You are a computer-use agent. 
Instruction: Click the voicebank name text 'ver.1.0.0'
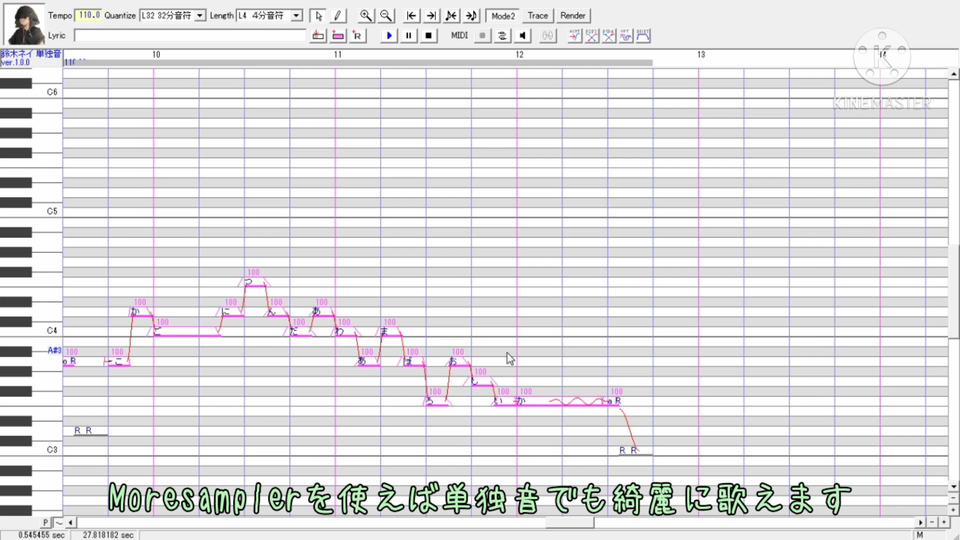click(x=15, y=62)
